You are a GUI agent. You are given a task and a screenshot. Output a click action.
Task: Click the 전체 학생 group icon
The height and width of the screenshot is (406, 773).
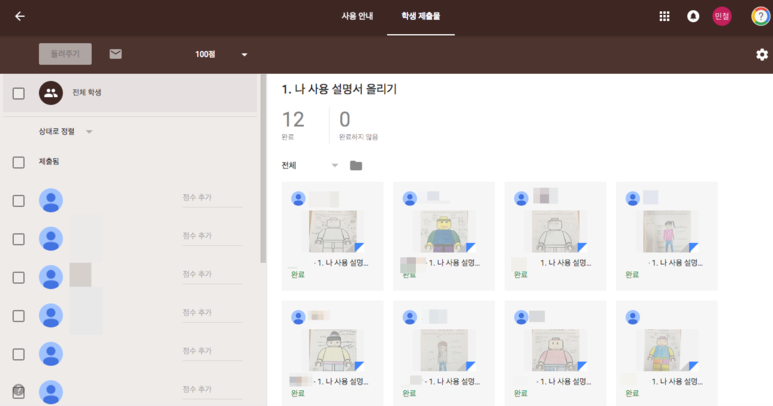pyautogui.click(x=50, y=93)
